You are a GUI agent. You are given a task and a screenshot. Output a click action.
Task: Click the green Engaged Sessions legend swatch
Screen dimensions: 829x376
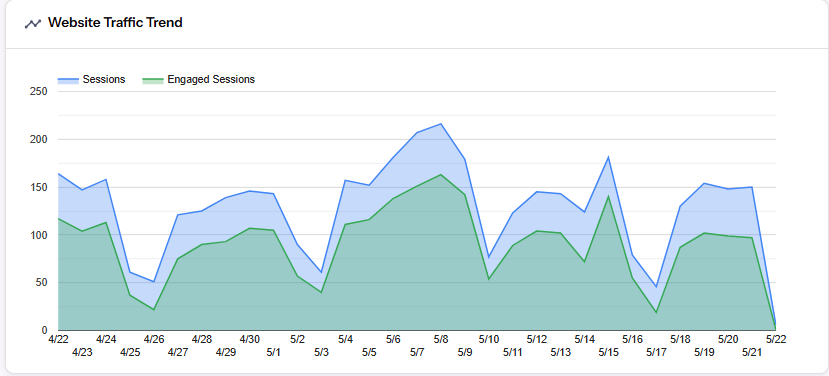[153, 80]
